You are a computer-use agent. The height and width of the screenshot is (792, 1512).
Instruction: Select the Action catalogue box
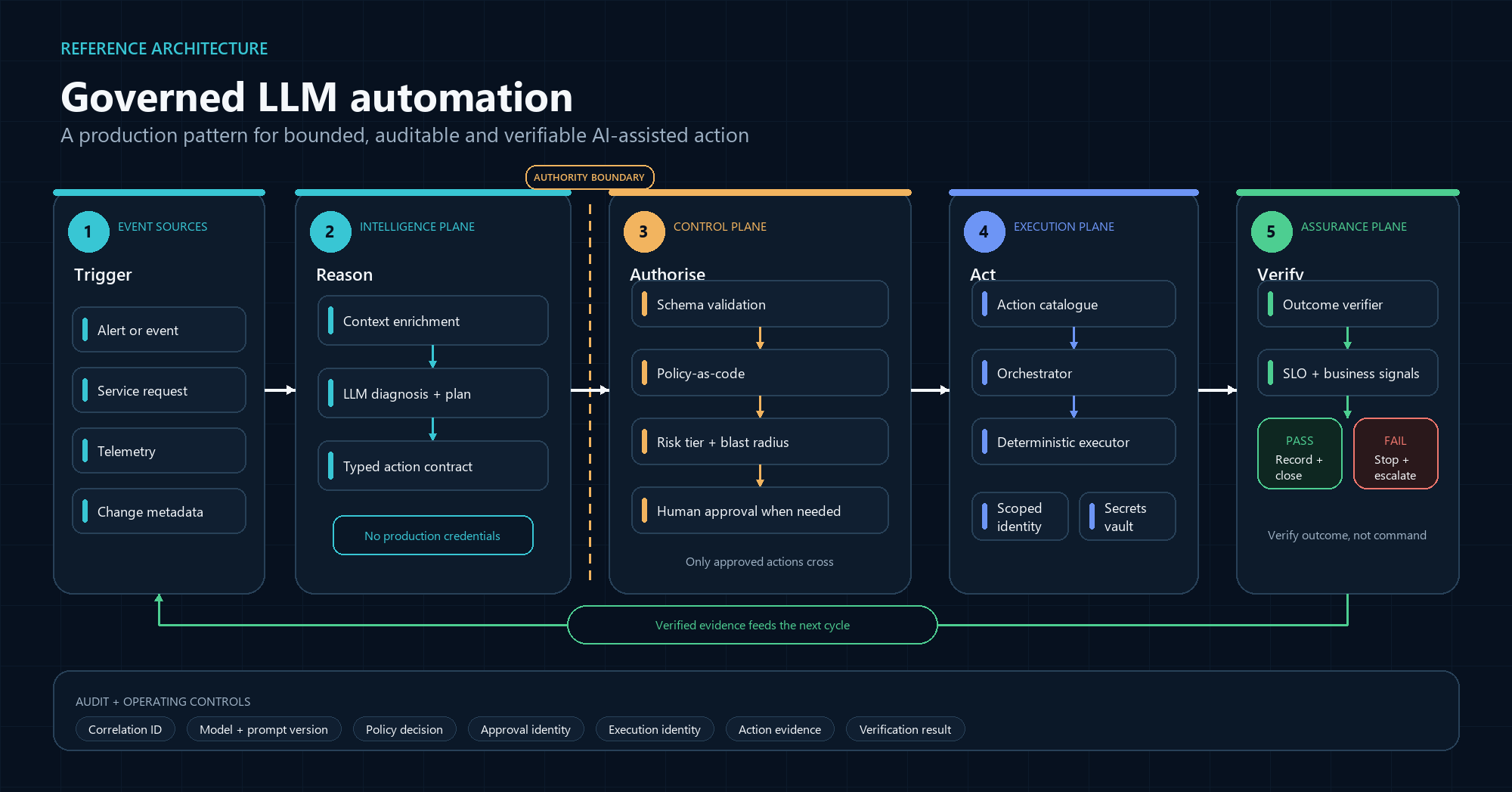tap(1074, 304)
